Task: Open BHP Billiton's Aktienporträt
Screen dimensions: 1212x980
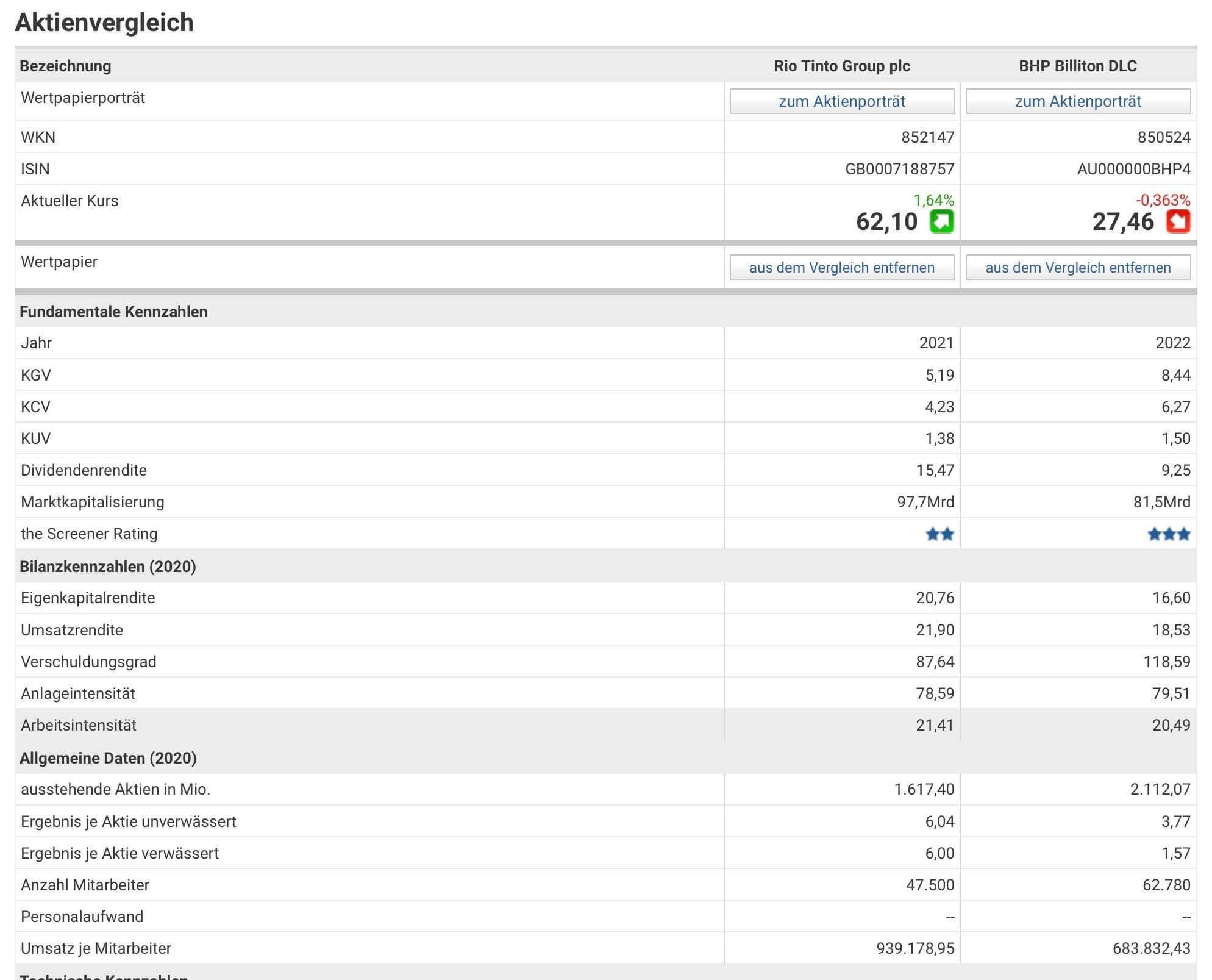Action: click(x=1077, y=101)
